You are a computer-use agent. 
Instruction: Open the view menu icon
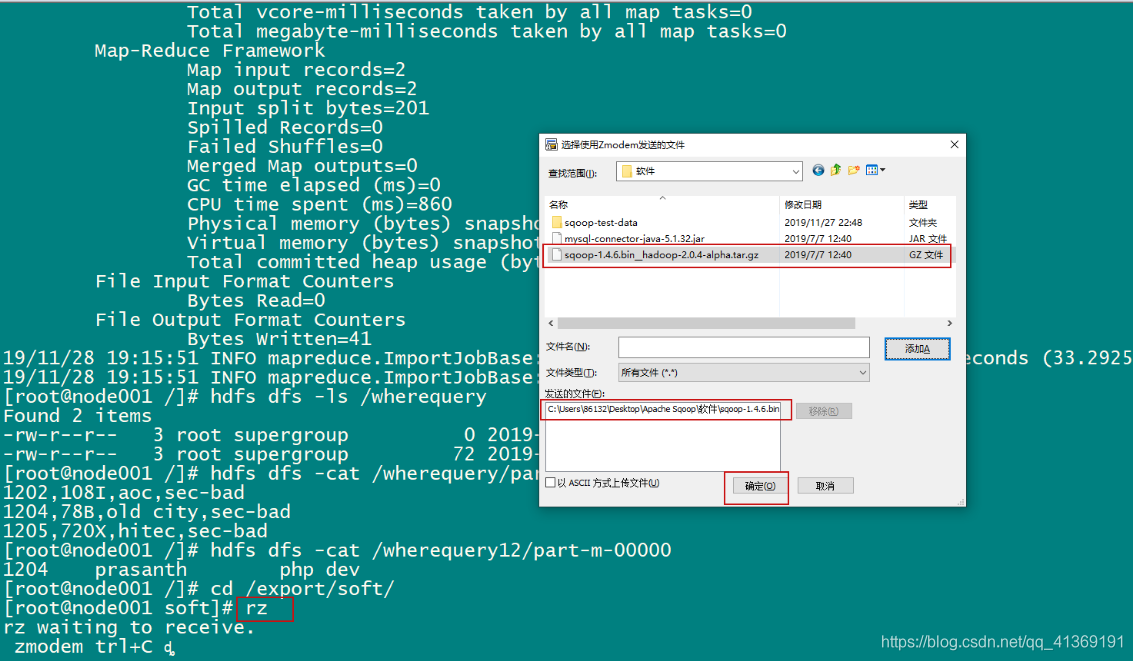pos(875,170)
